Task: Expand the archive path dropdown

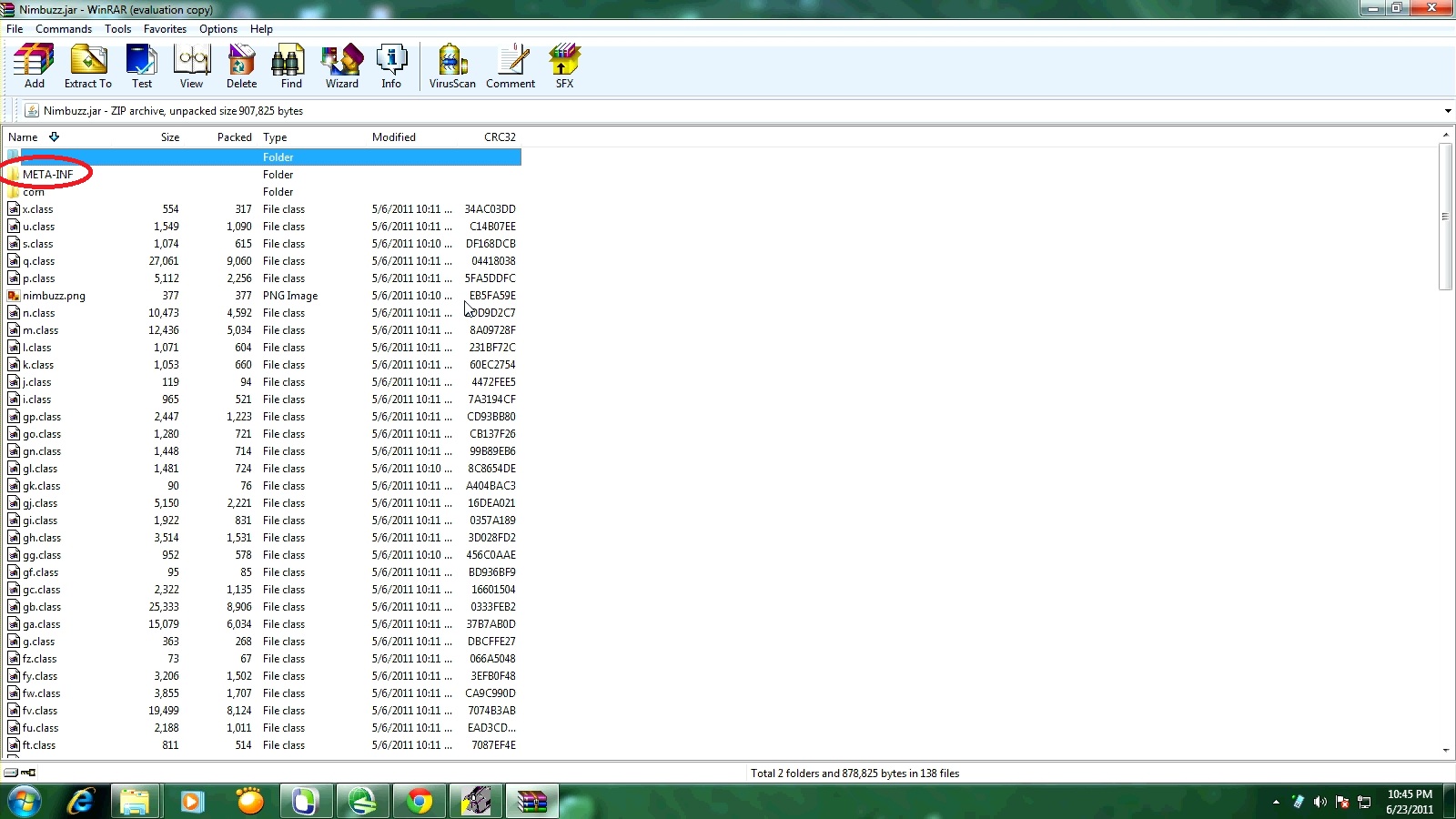Action: coord(1447,111)
